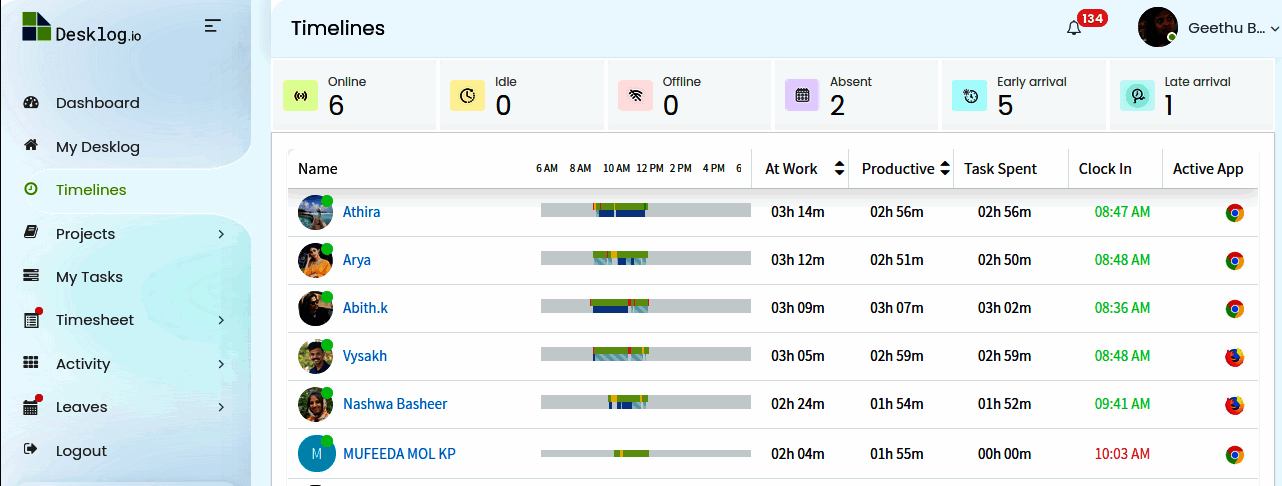Expand the Projects submenu
Screen dimensions: 1282x486
[221, 234]
